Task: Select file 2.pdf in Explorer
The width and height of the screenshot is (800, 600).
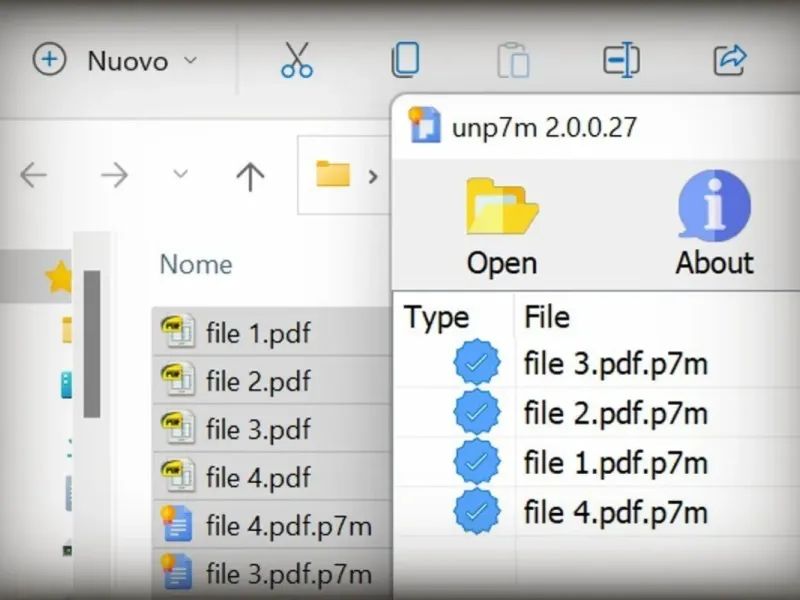Action: point(272,381)
